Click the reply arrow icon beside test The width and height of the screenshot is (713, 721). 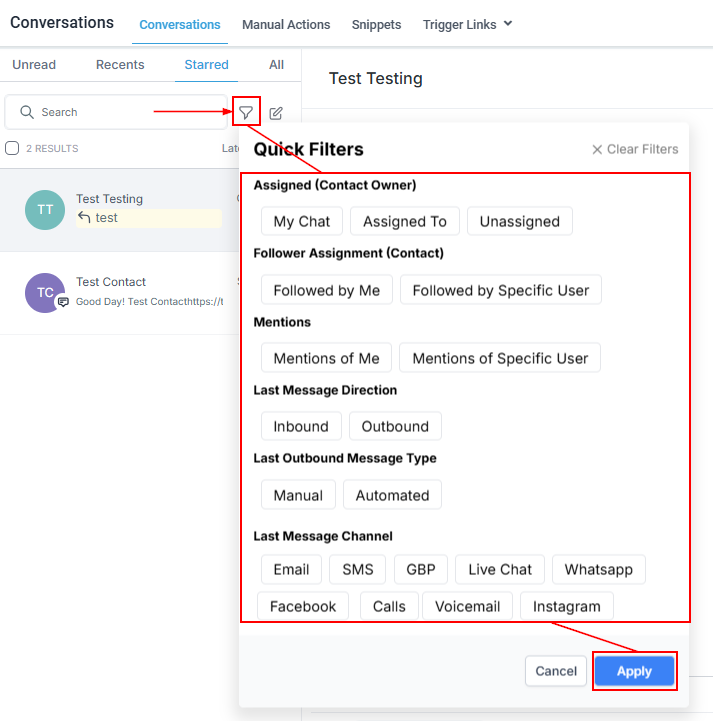pos(84,217)
